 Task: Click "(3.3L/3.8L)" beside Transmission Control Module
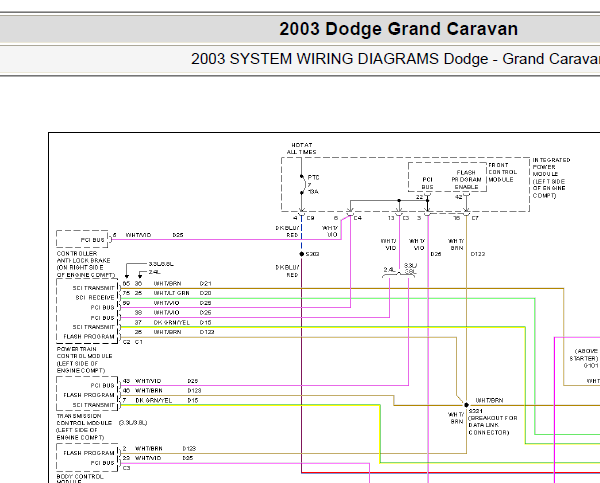(x=133, y=423)
